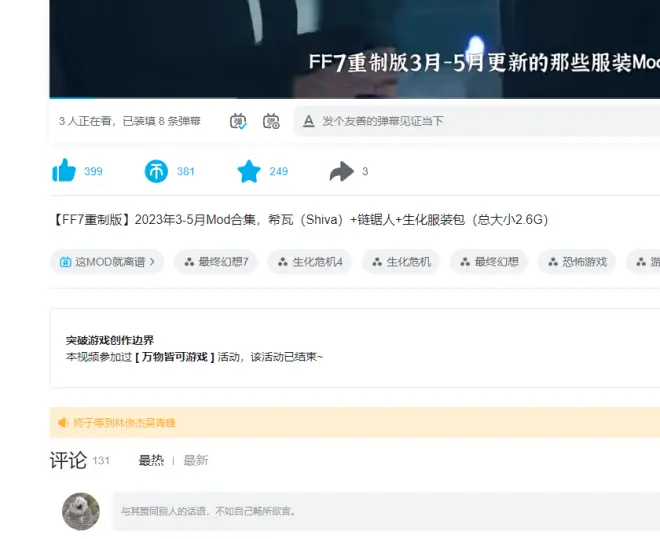Switch comments to 最新 sorting
The height and width of the screenshot is (539, 660).
[196, 460]
